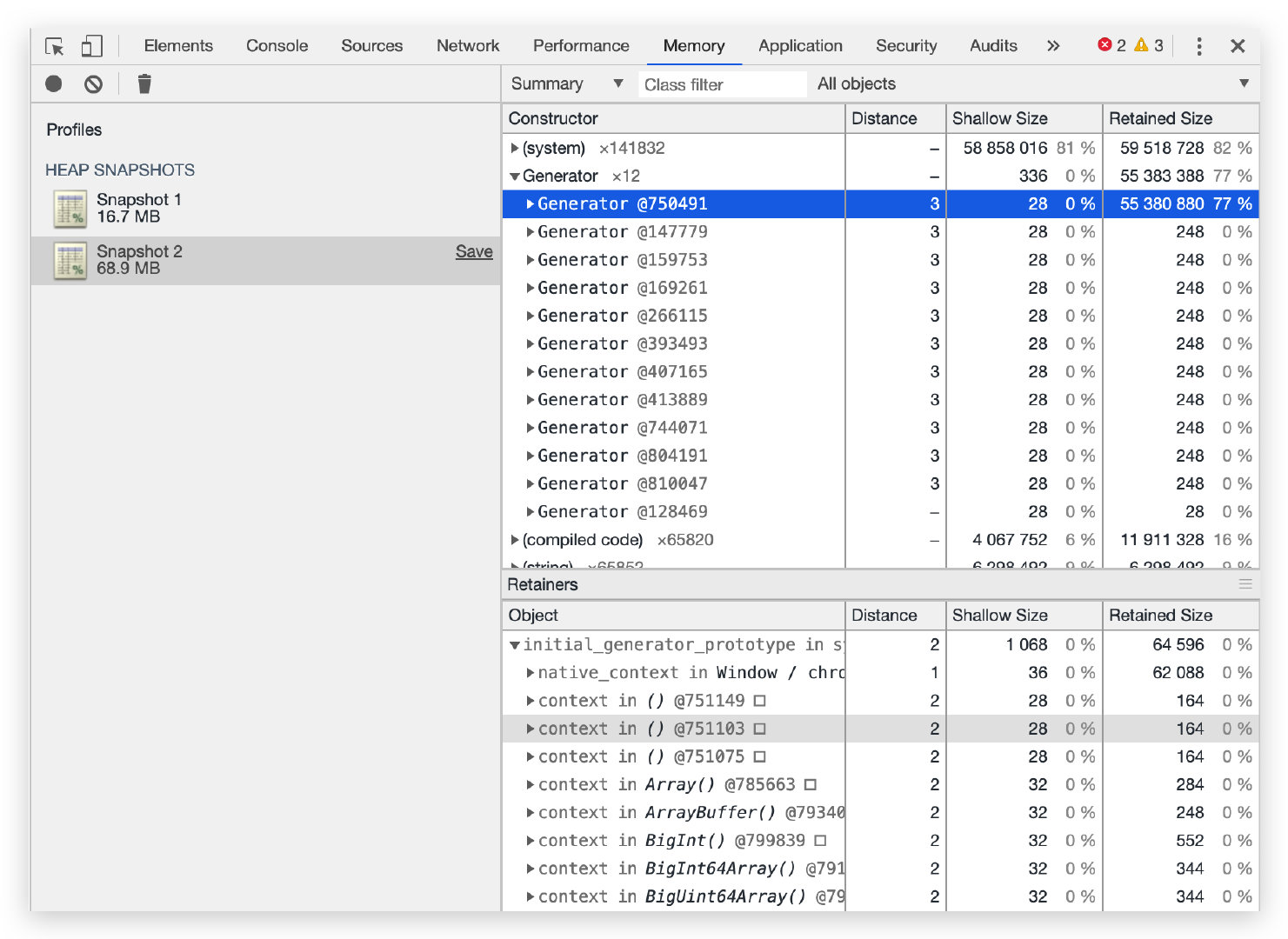Expand the (compiled code) row

pyautogui.click(x=514, y=540)
